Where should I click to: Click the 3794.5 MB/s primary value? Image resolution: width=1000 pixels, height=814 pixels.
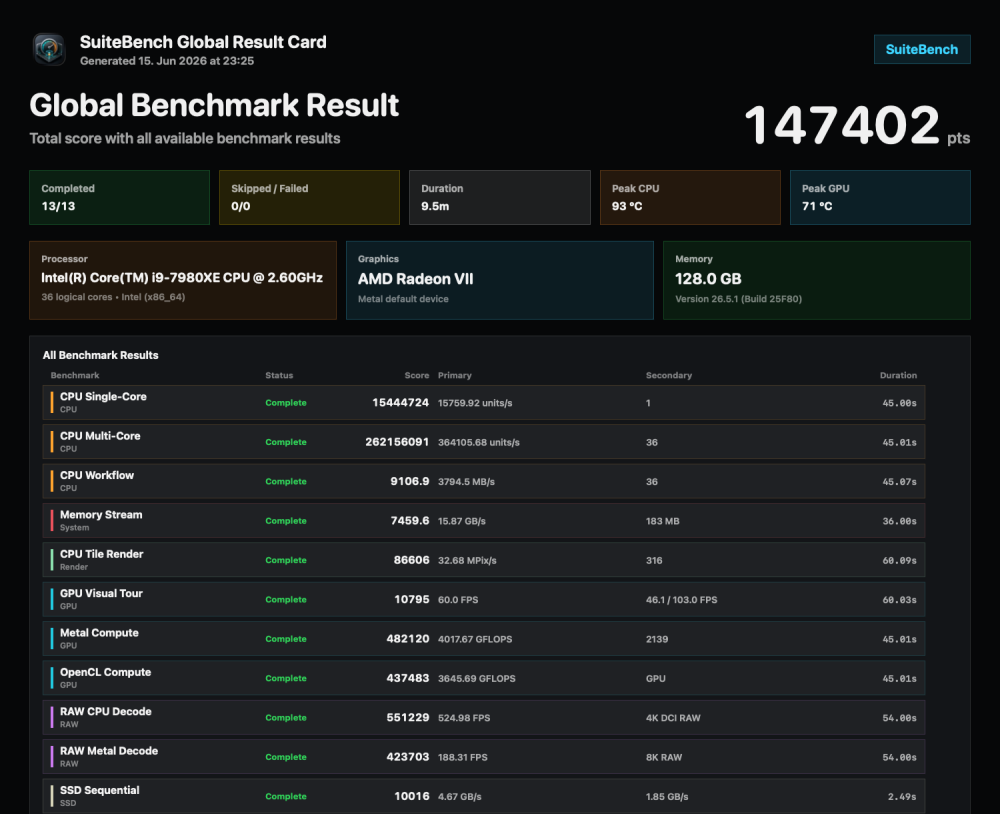pyautogui.click(x=466, y=482)
